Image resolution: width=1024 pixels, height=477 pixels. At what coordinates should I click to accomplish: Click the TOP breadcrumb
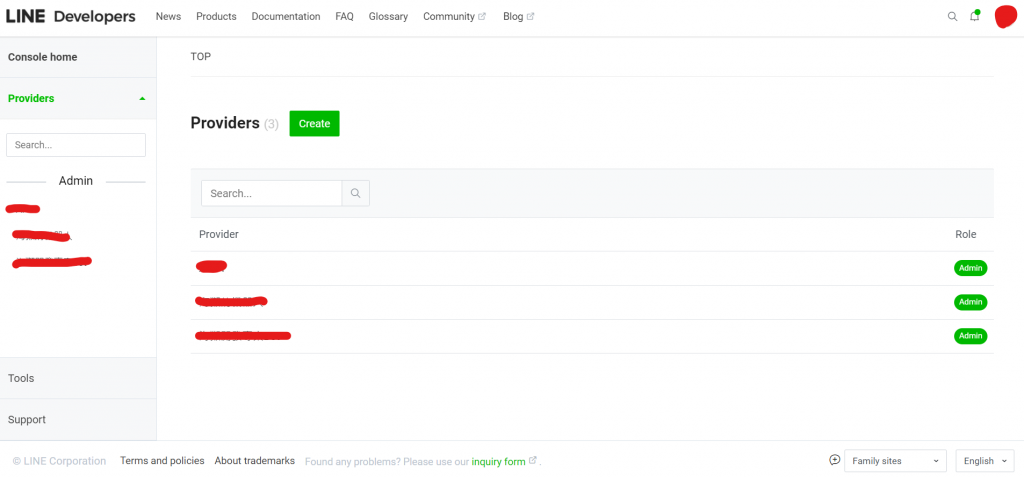click(x=200, y=57)
